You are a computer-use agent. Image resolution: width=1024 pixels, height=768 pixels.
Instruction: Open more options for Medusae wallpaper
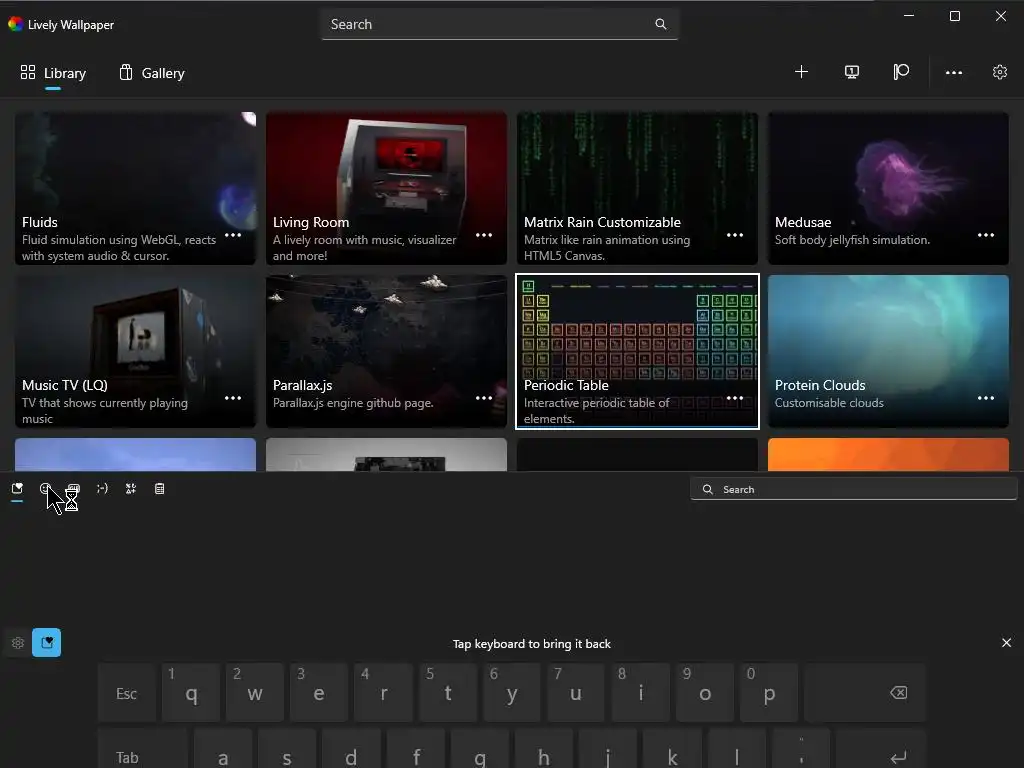(985, 235)
